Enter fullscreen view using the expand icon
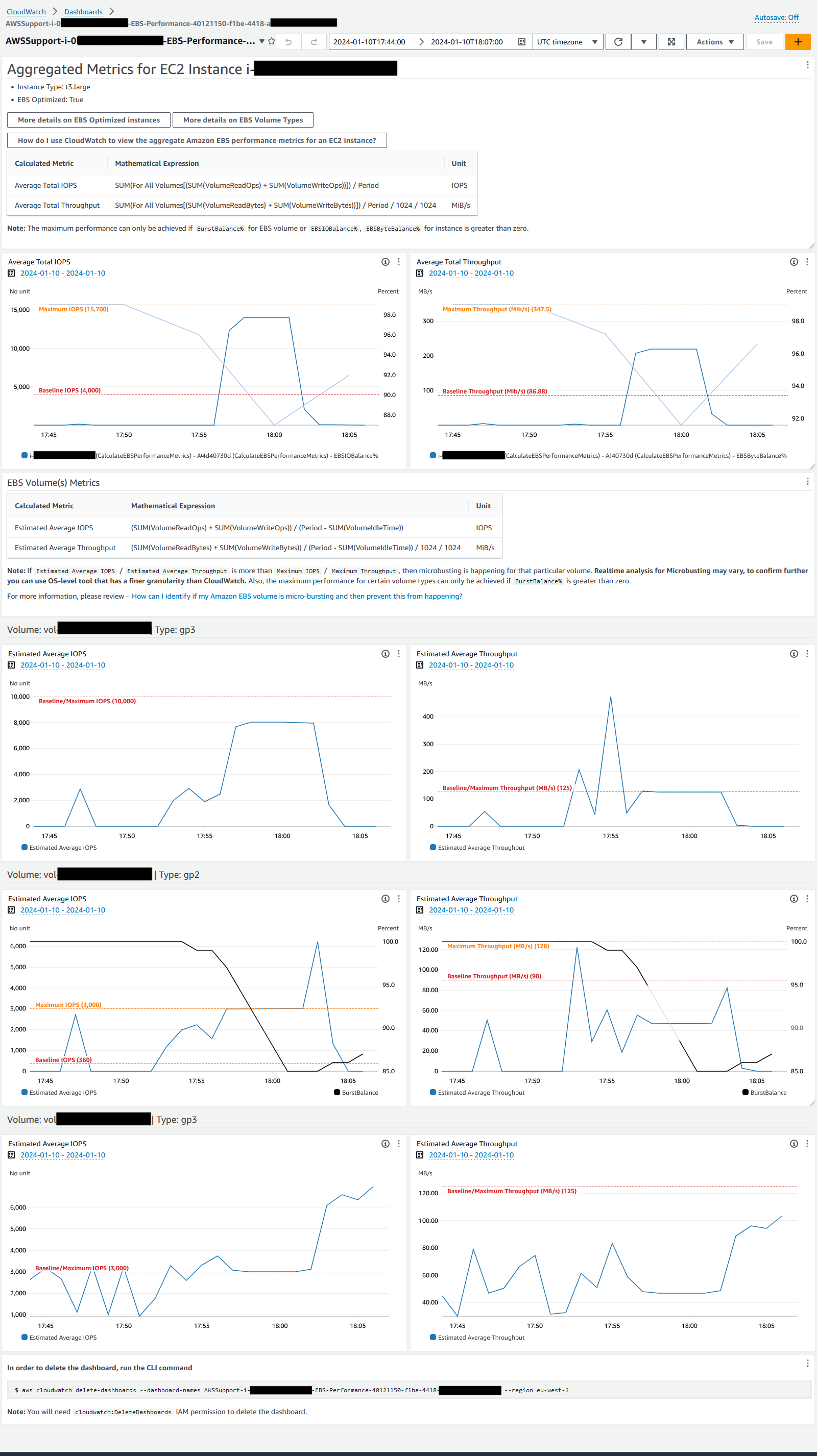The width and height of the screenshot is (817, 1456). tap(671, 41)
